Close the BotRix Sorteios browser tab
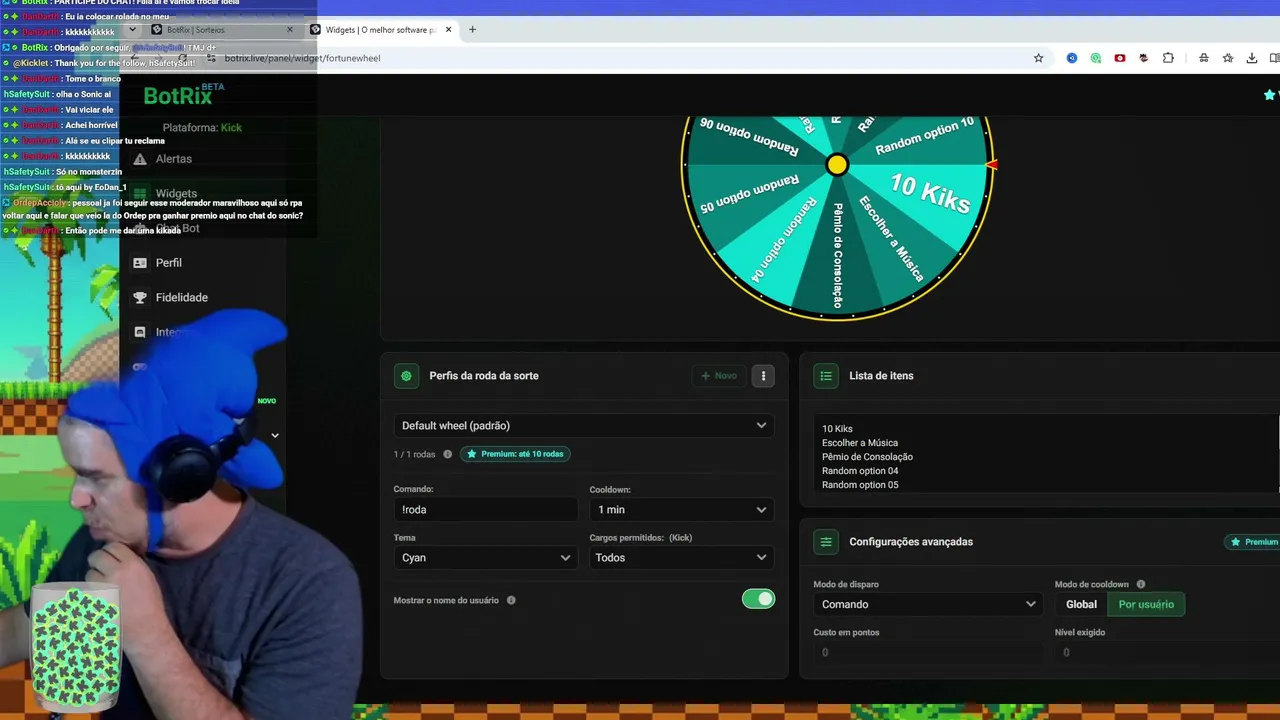Image resolution: width=1280 pixels, height=720 pixels. pos(290,30)
